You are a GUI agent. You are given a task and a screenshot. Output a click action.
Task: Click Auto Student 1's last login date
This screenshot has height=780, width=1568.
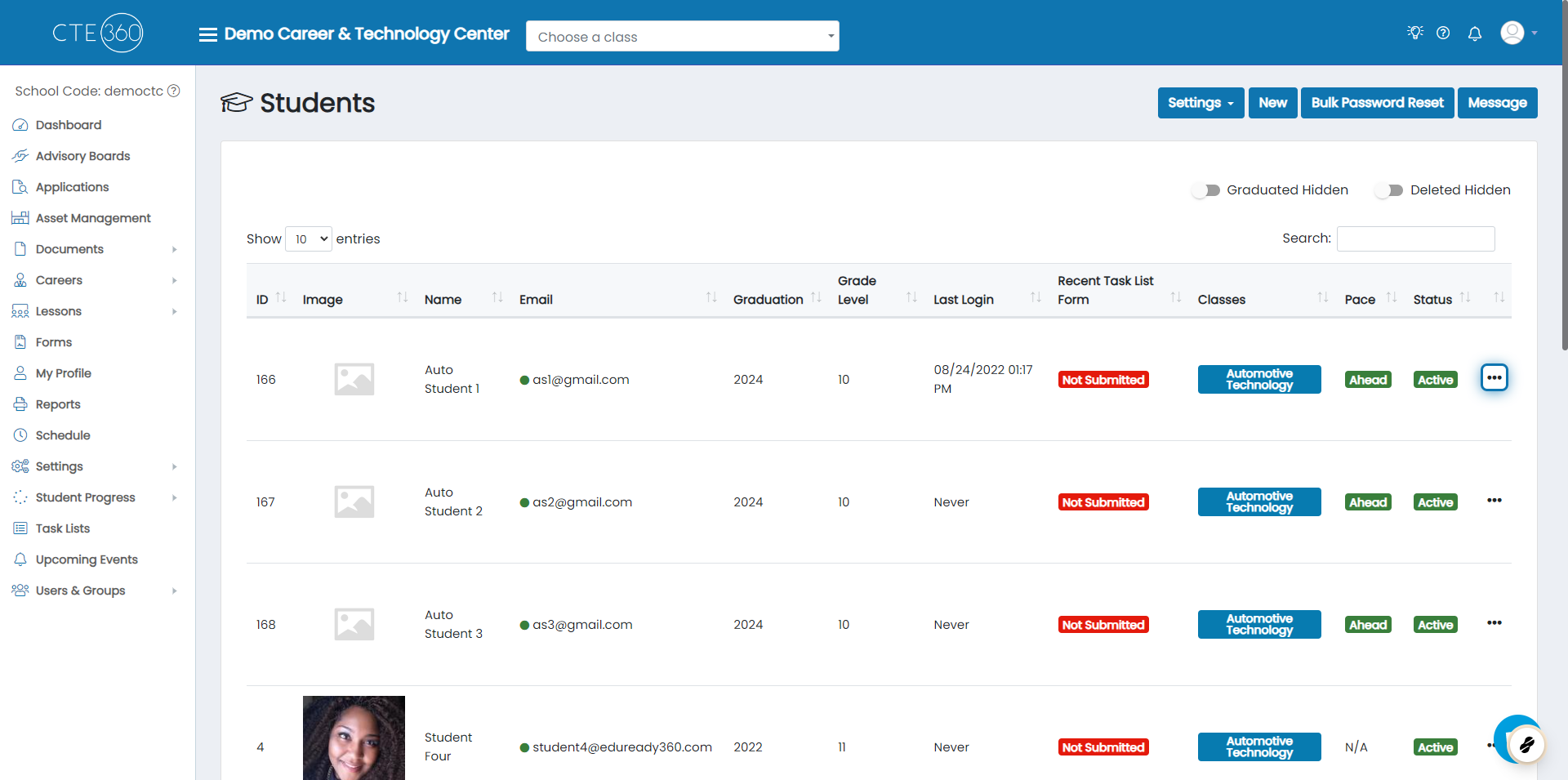click(983, 379)
